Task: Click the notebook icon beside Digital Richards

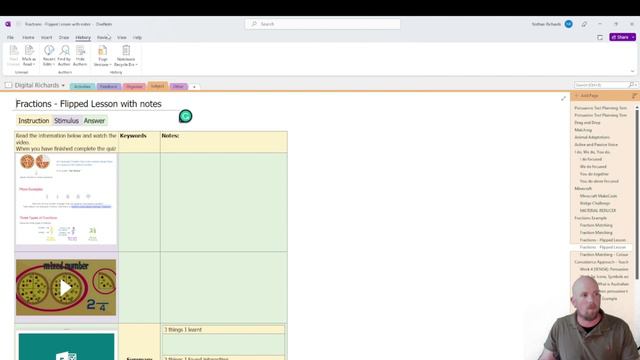Action: (x=8, y=85)
